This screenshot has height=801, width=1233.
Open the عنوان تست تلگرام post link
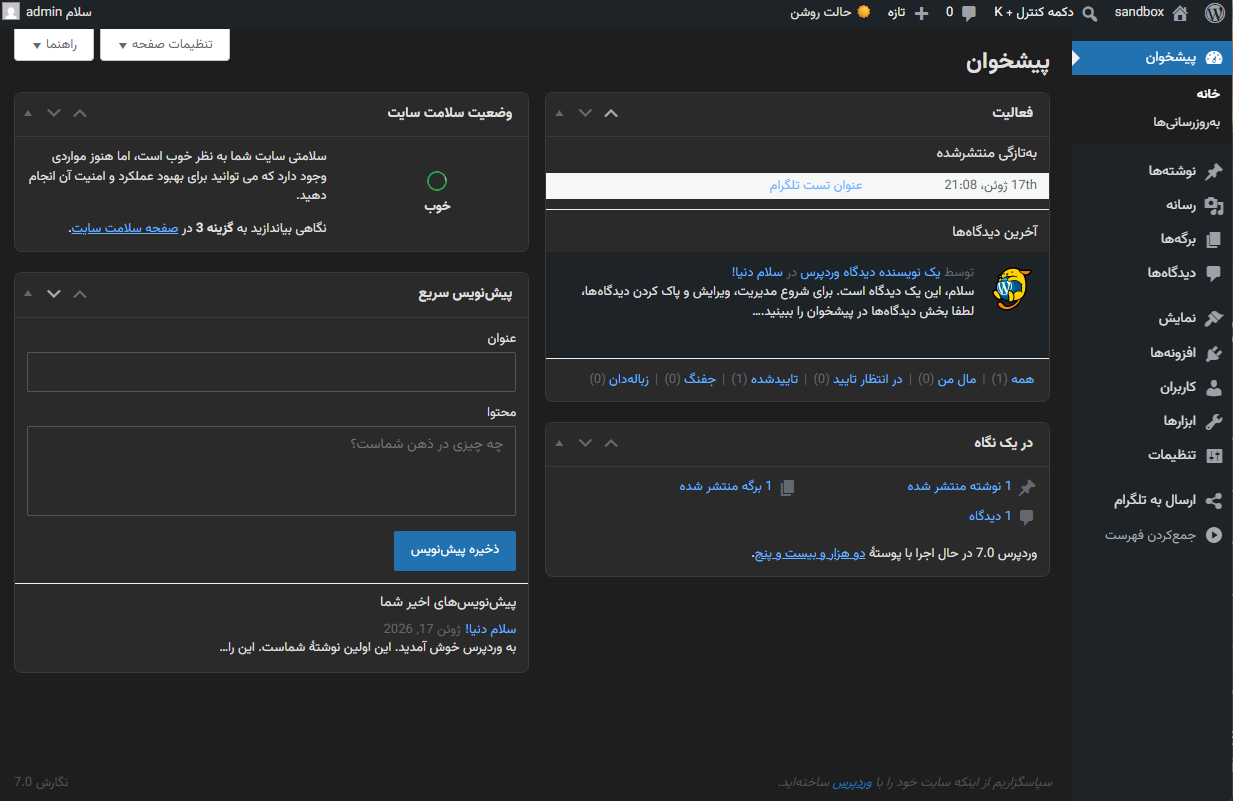pos(816,185)
